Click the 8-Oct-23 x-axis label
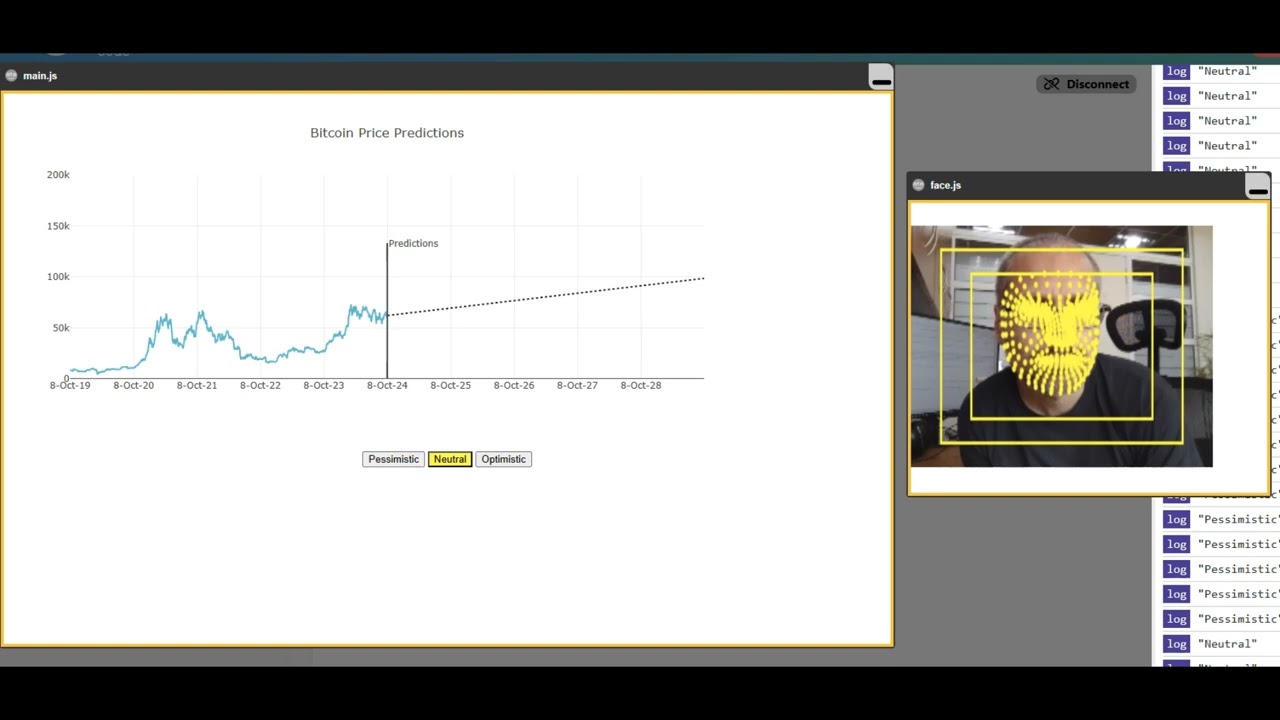 [x=323, y=385]
